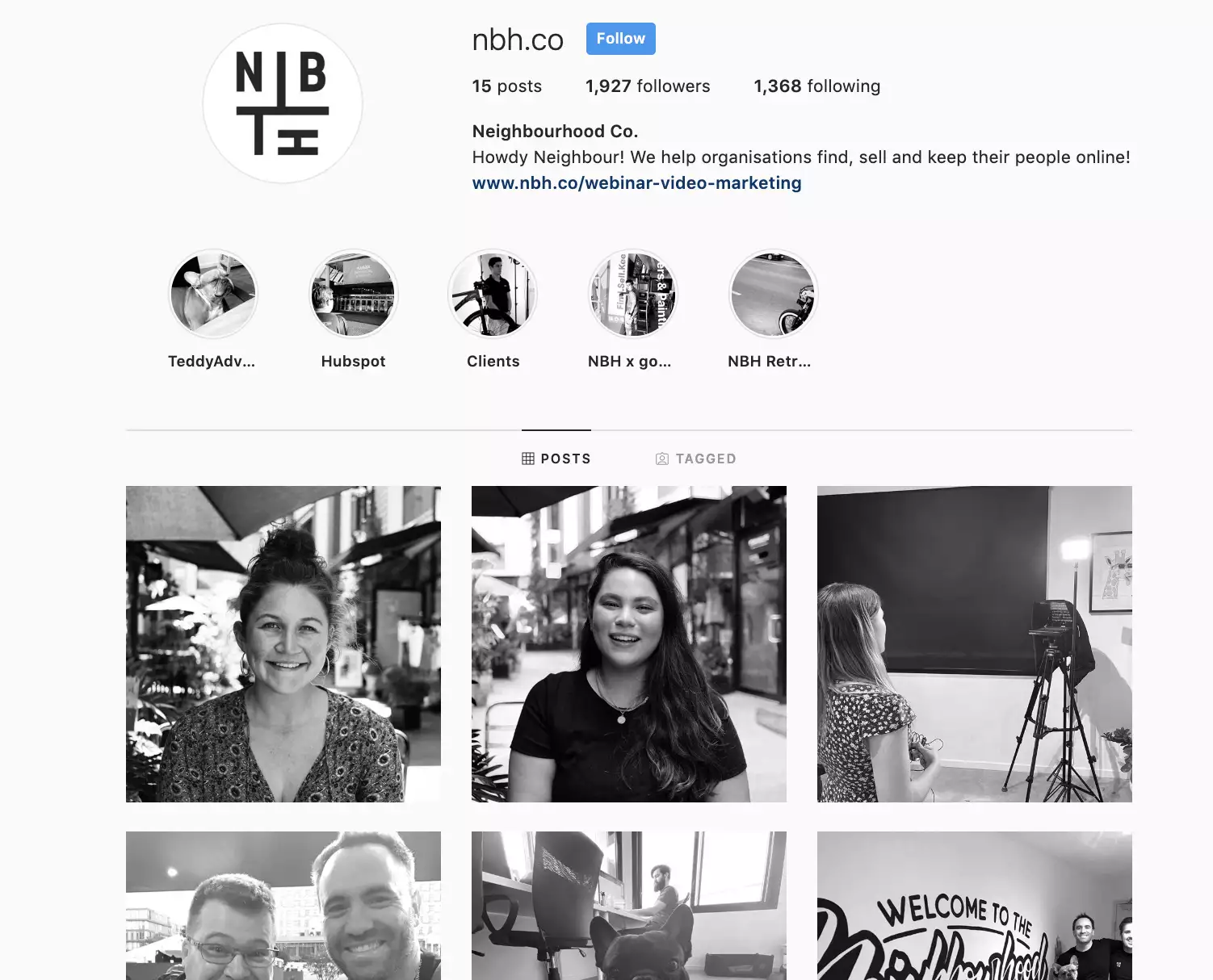
Task: Open the NBH Retr story highlight
Action: [x=773, y=294]
